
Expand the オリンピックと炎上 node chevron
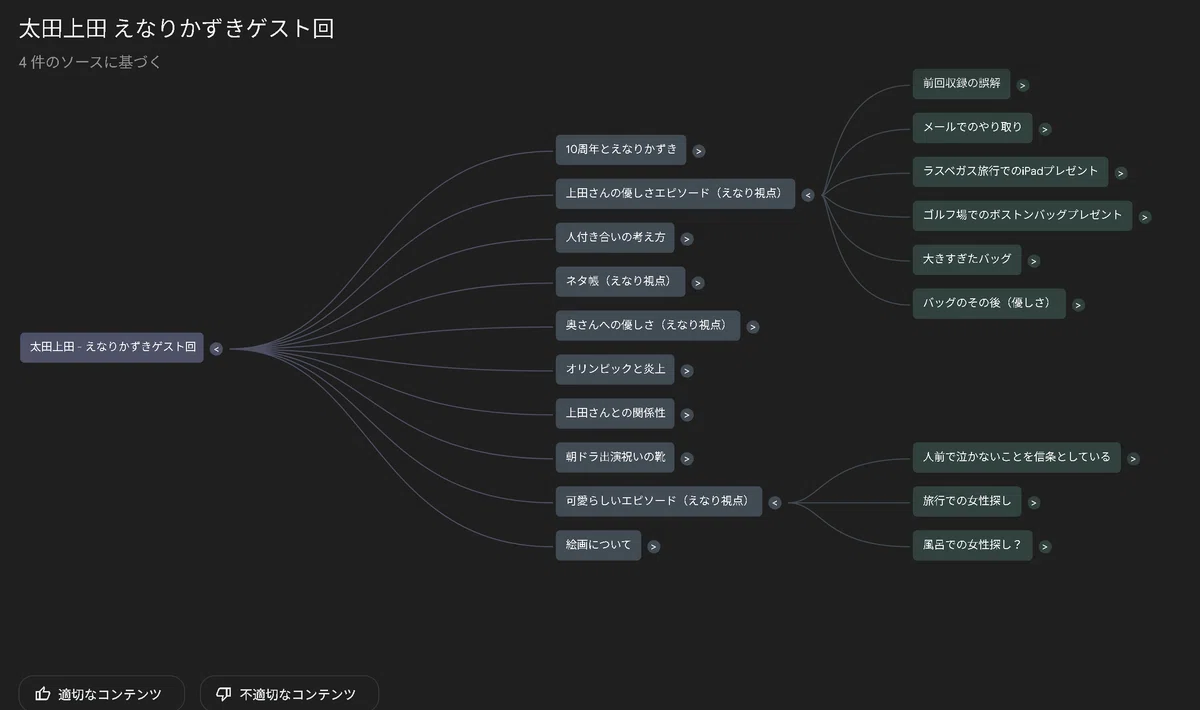tap(687, 371)
